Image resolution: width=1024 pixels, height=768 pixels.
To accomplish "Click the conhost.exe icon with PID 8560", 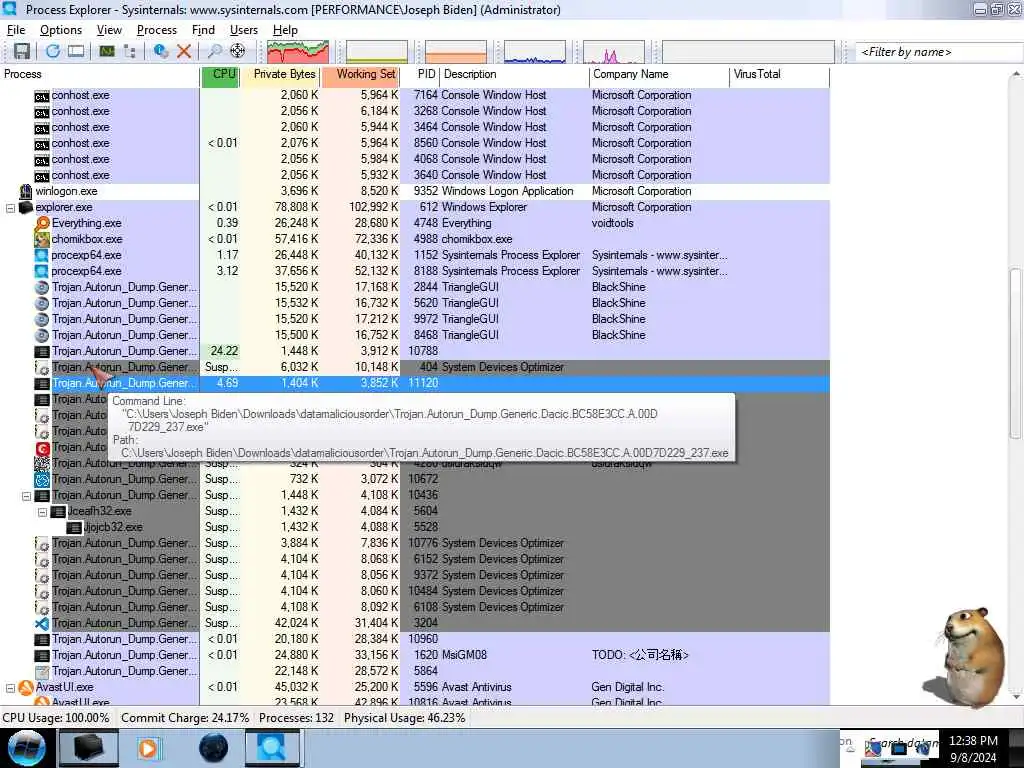I will coord(42,144).
